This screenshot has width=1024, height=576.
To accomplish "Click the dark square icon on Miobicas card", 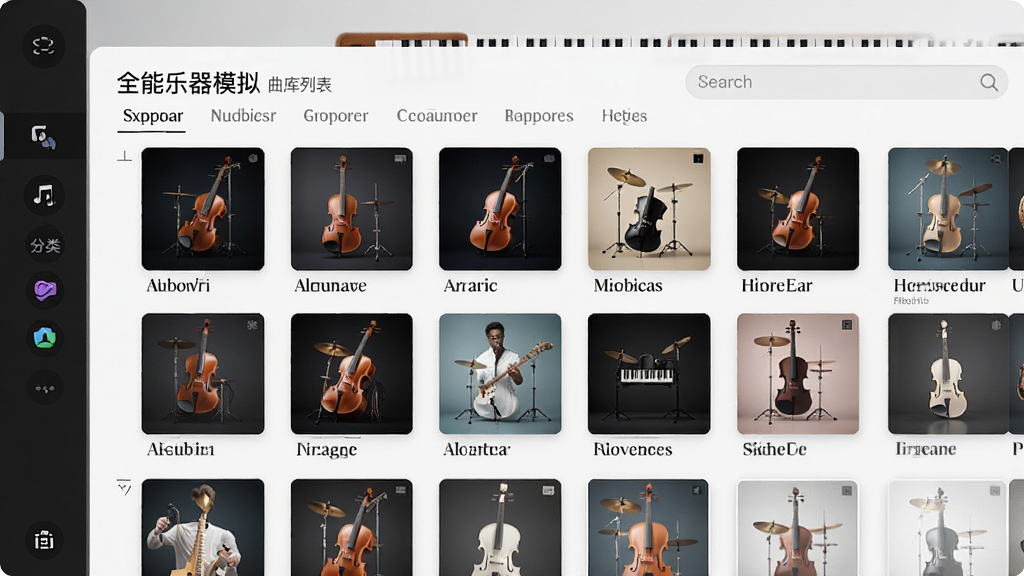I will [698, 158].
